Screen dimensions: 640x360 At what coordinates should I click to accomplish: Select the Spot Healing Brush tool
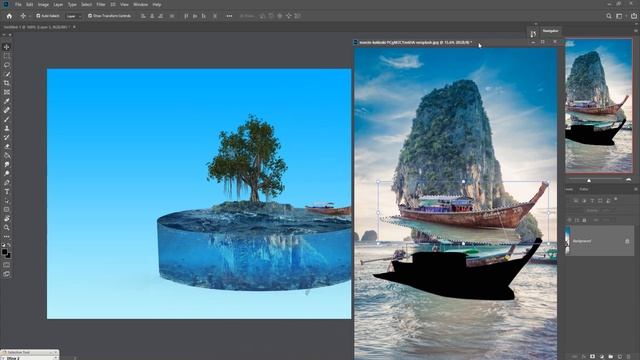point(7,110)
